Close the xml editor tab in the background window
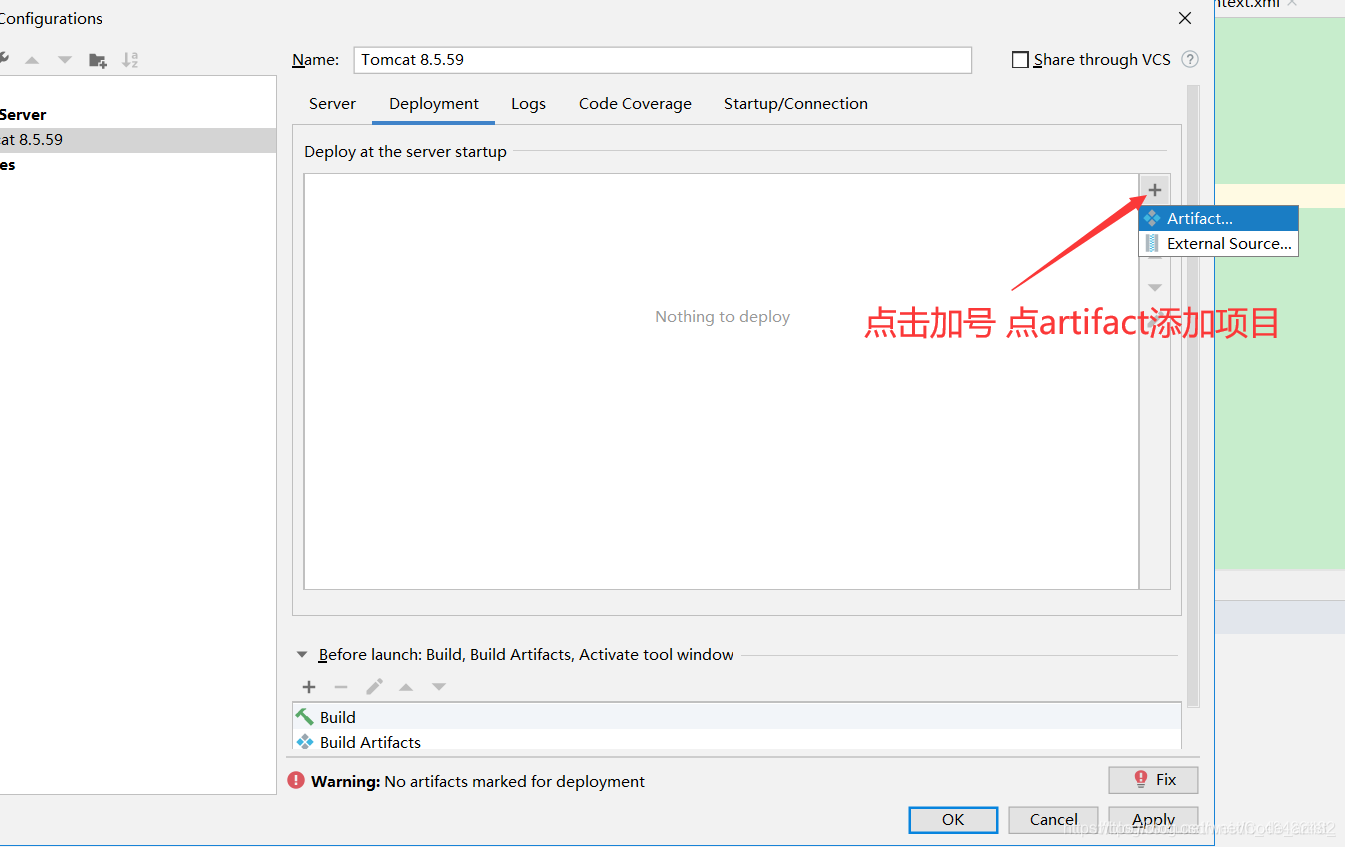 [x=1292, y=4]
